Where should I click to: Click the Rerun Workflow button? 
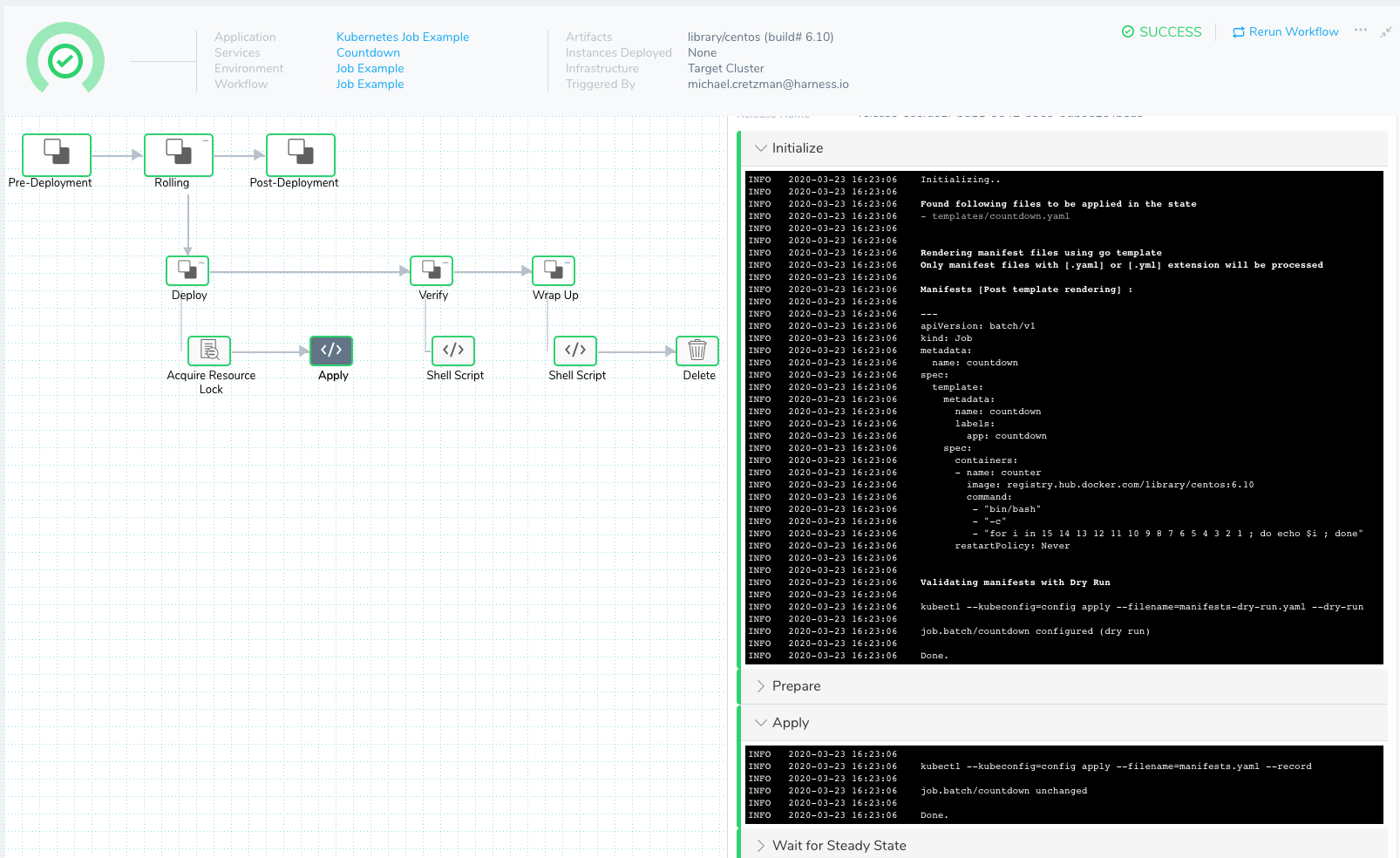coord(1286,31)
